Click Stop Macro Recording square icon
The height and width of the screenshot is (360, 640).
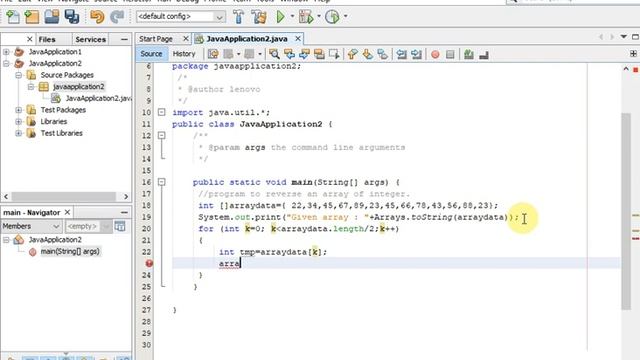click(x=450, y=54)
